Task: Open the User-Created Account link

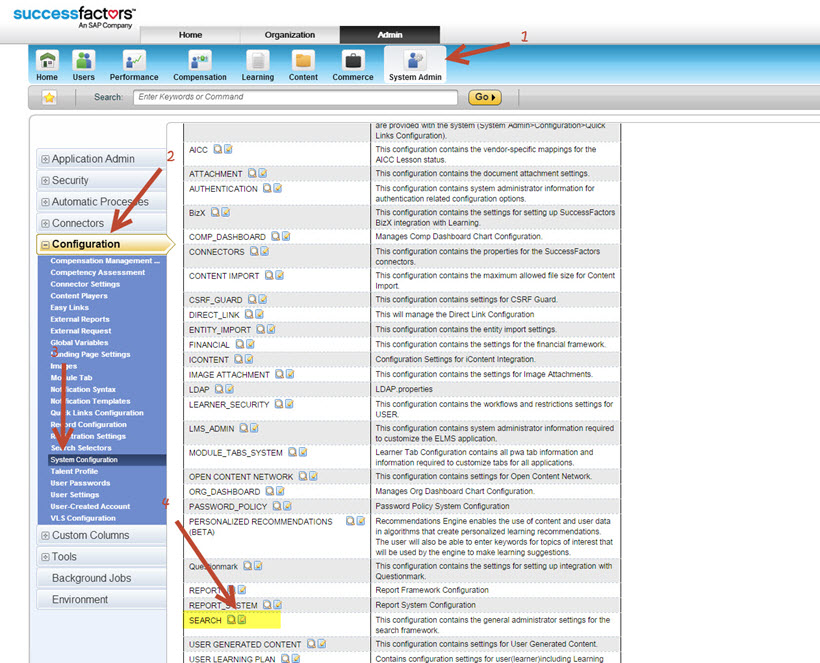Action: 90,506
